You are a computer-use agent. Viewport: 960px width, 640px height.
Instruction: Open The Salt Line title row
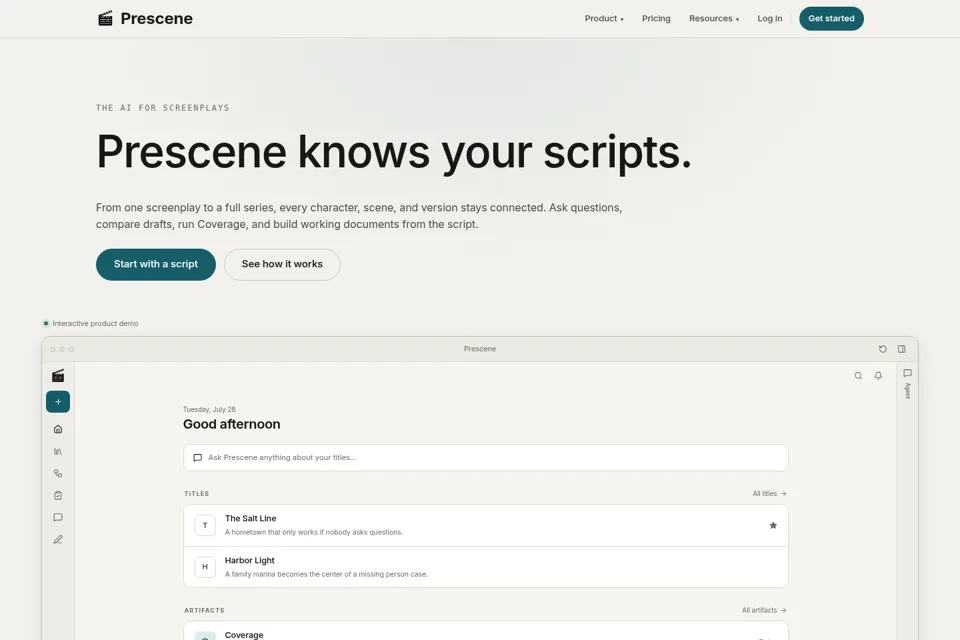486,525
